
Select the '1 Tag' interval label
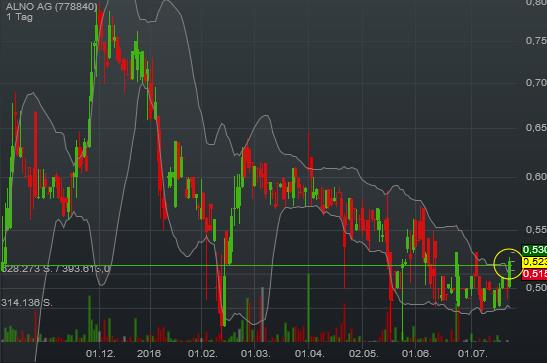pos(19,17)
